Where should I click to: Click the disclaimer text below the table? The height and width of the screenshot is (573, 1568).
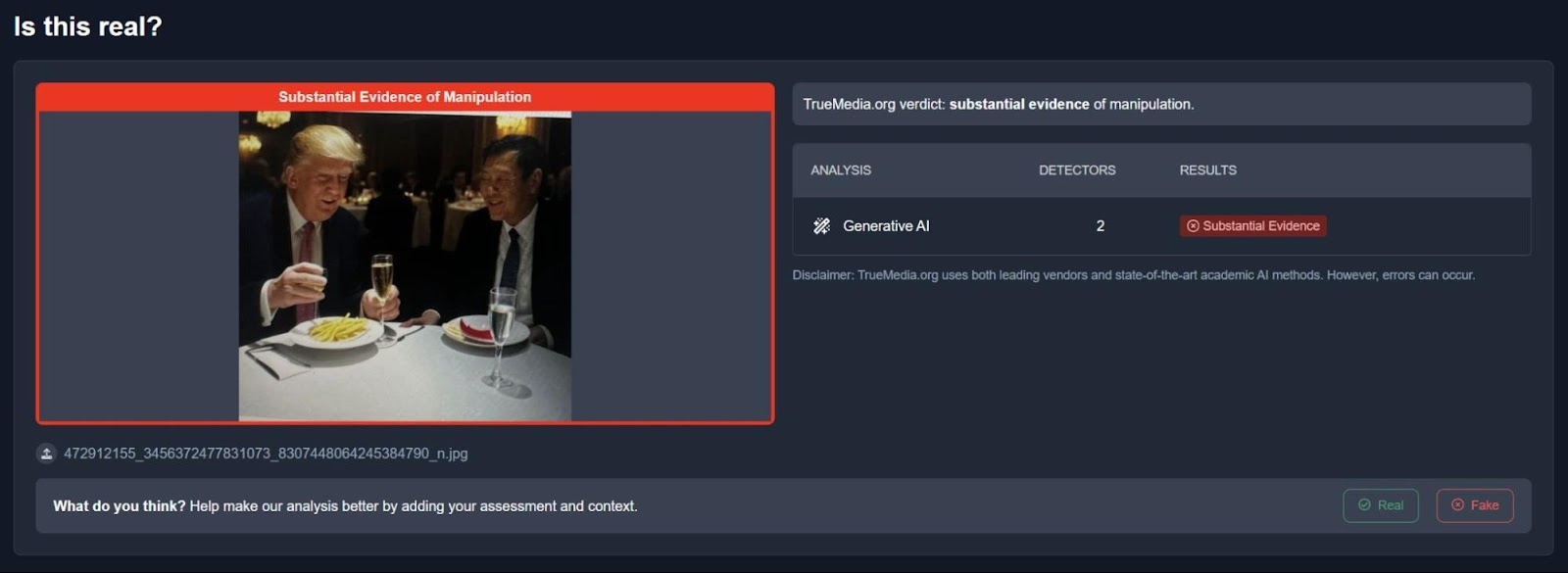click(1134, 275)
